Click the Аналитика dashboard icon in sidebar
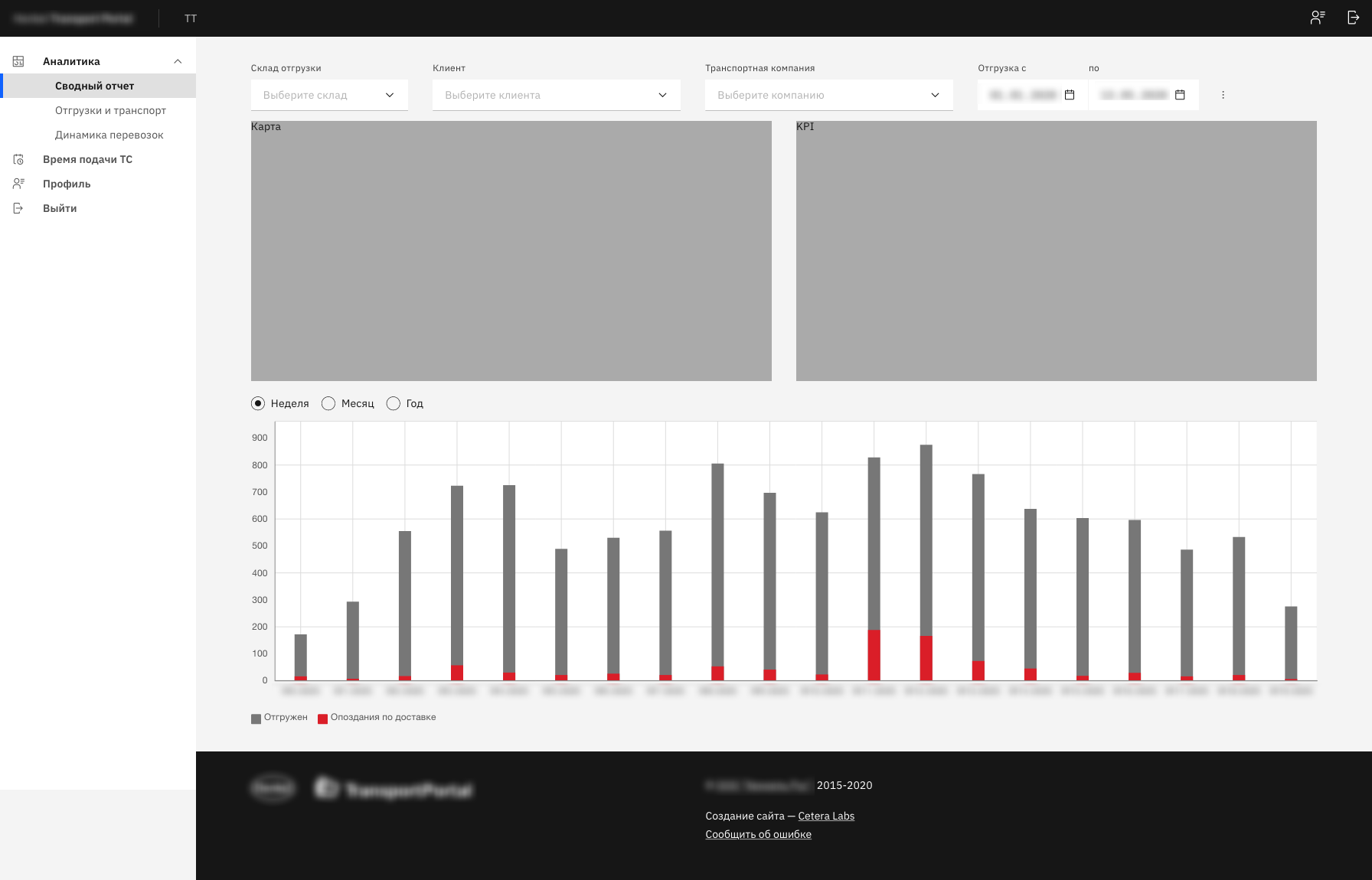 pos(18,61)
